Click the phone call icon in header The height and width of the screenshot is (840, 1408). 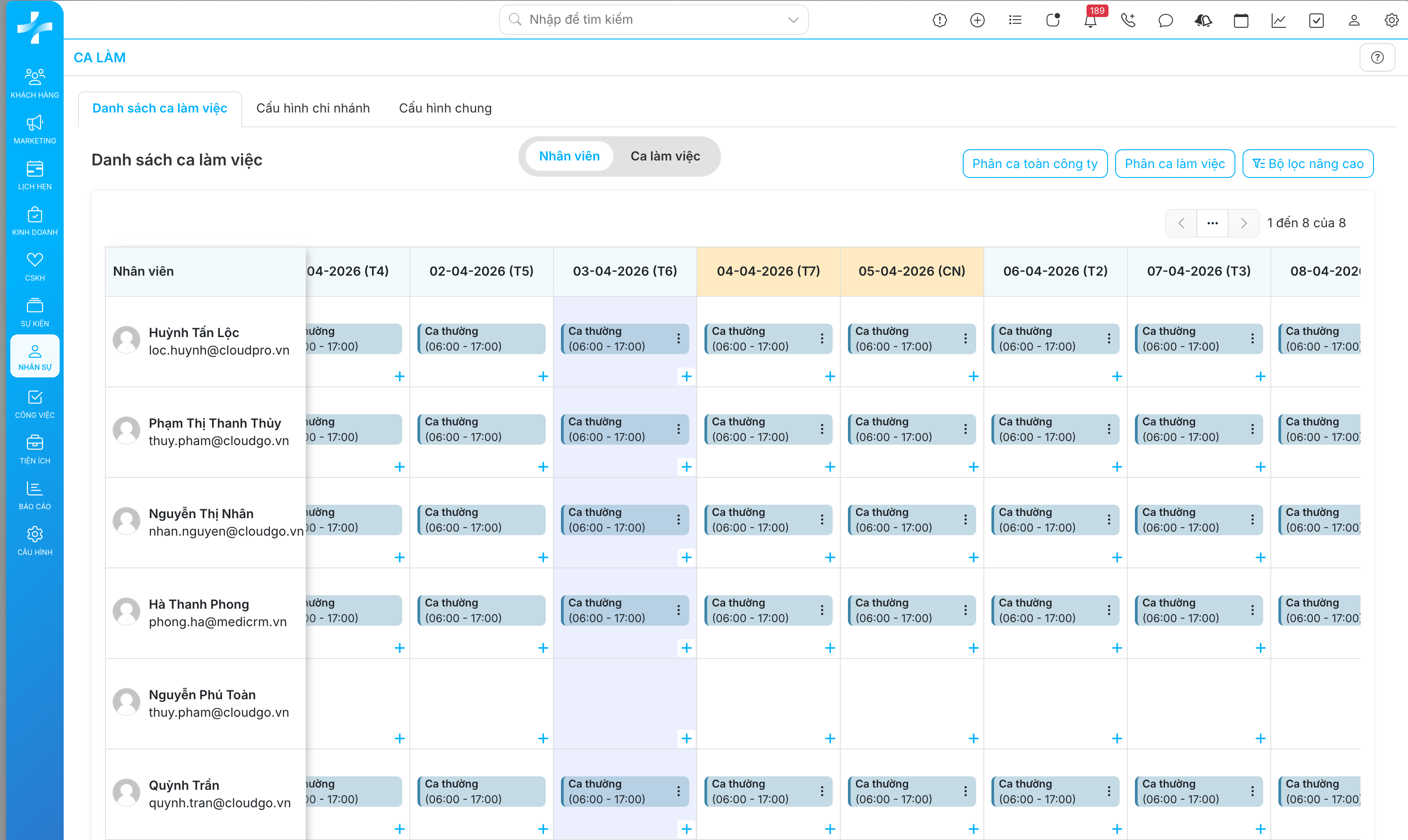1128,21
